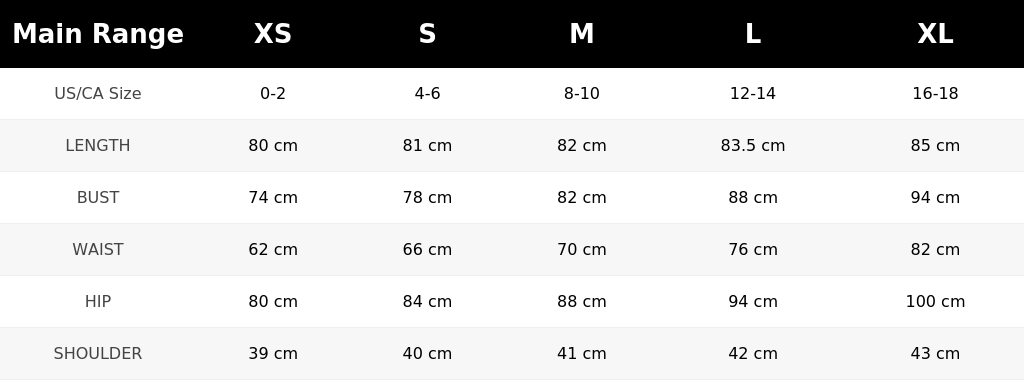
Task: Select the 0-2 size cell
Action: click(273, 93)
